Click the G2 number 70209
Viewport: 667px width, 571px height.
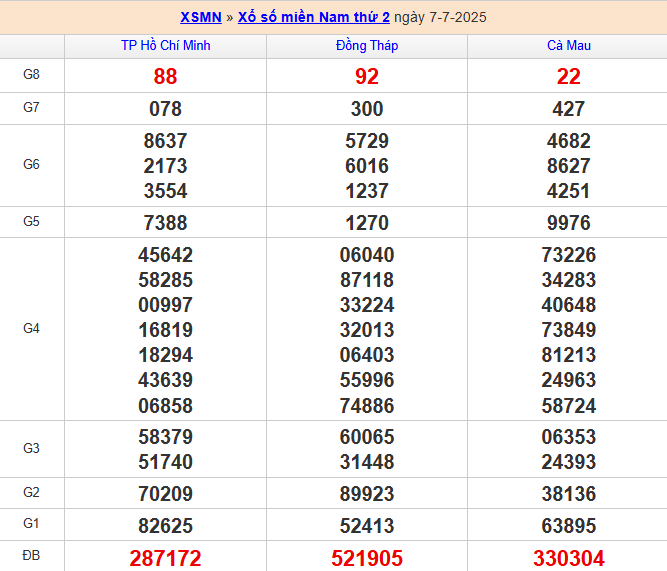click(165, 494)
